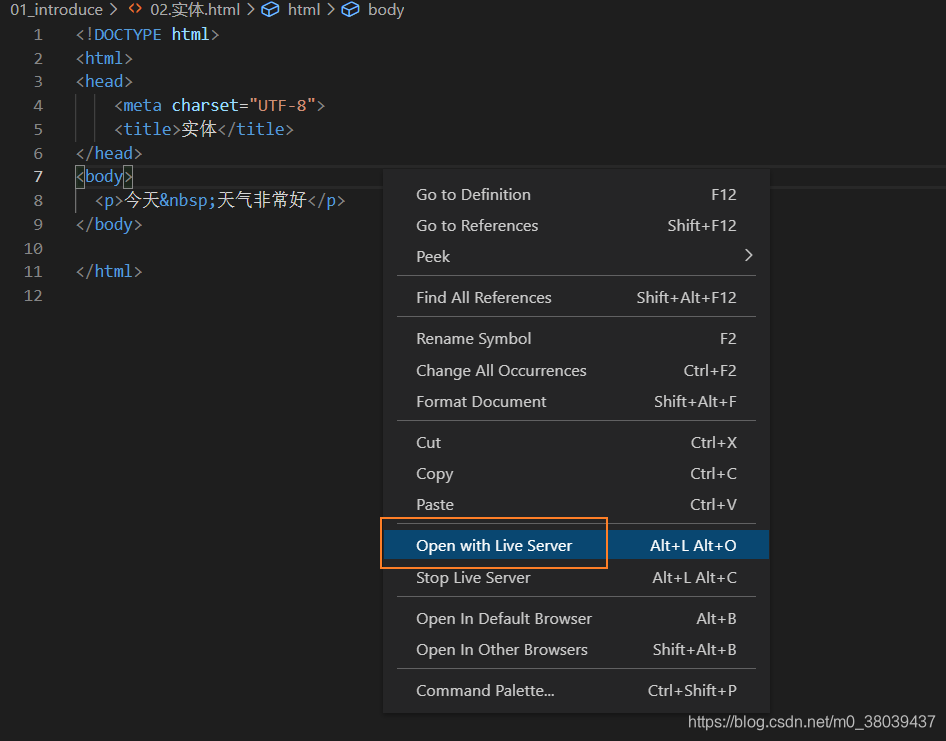
Task: Open the 01_introduce breadcrumb folder
Action: pyautogui.click(x=56, y=10)
